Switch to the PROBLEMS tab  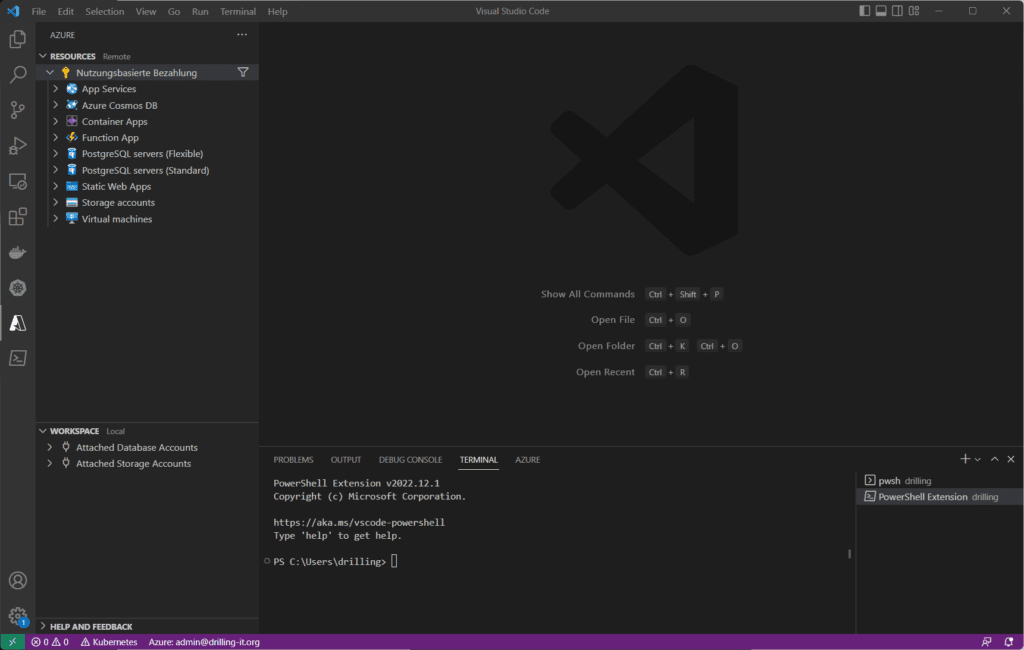pyautogui.click(x=293, y=460)
